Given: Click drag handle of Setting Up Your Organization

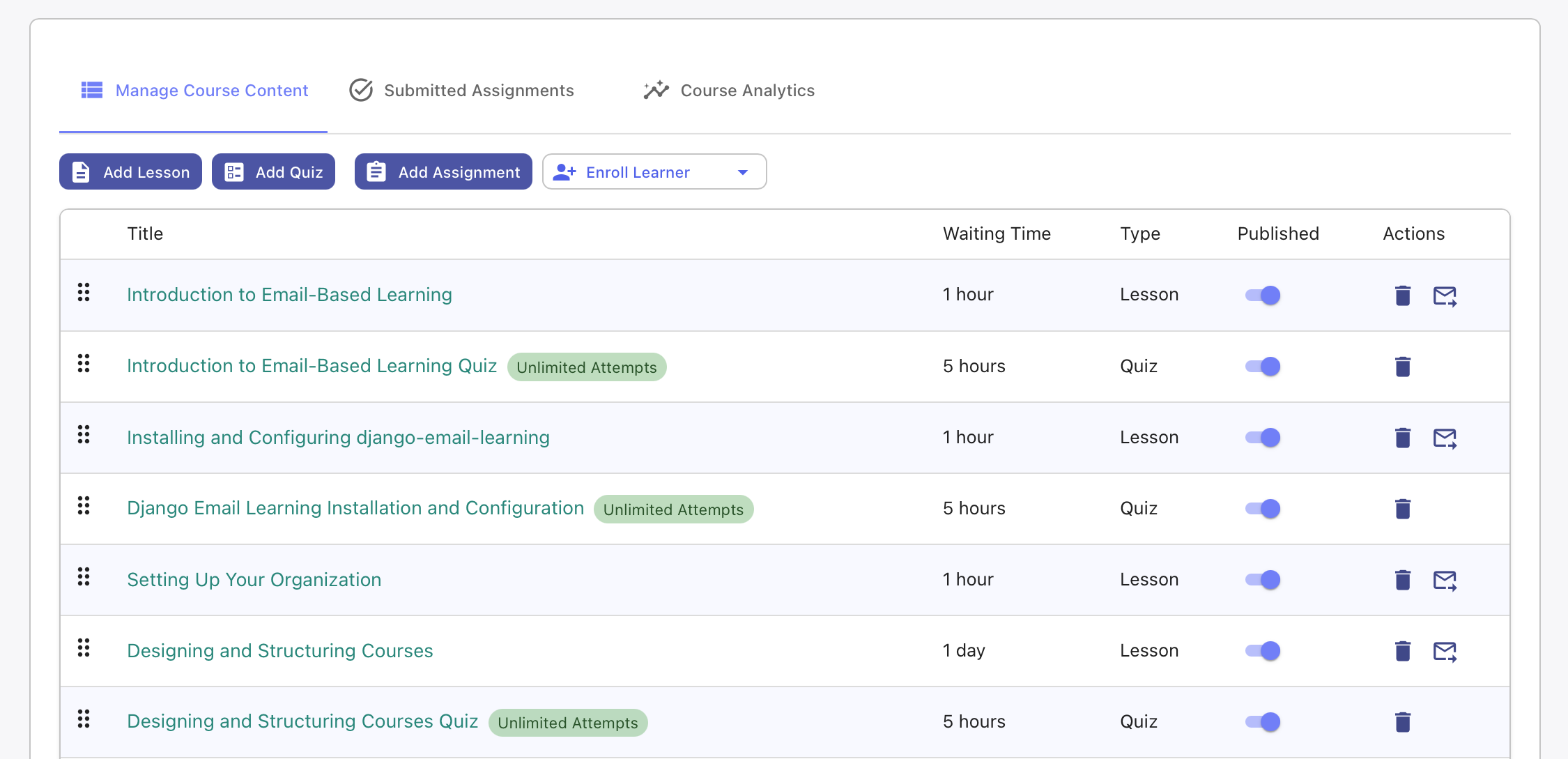Looking at the screenshot, I should 84,576.
